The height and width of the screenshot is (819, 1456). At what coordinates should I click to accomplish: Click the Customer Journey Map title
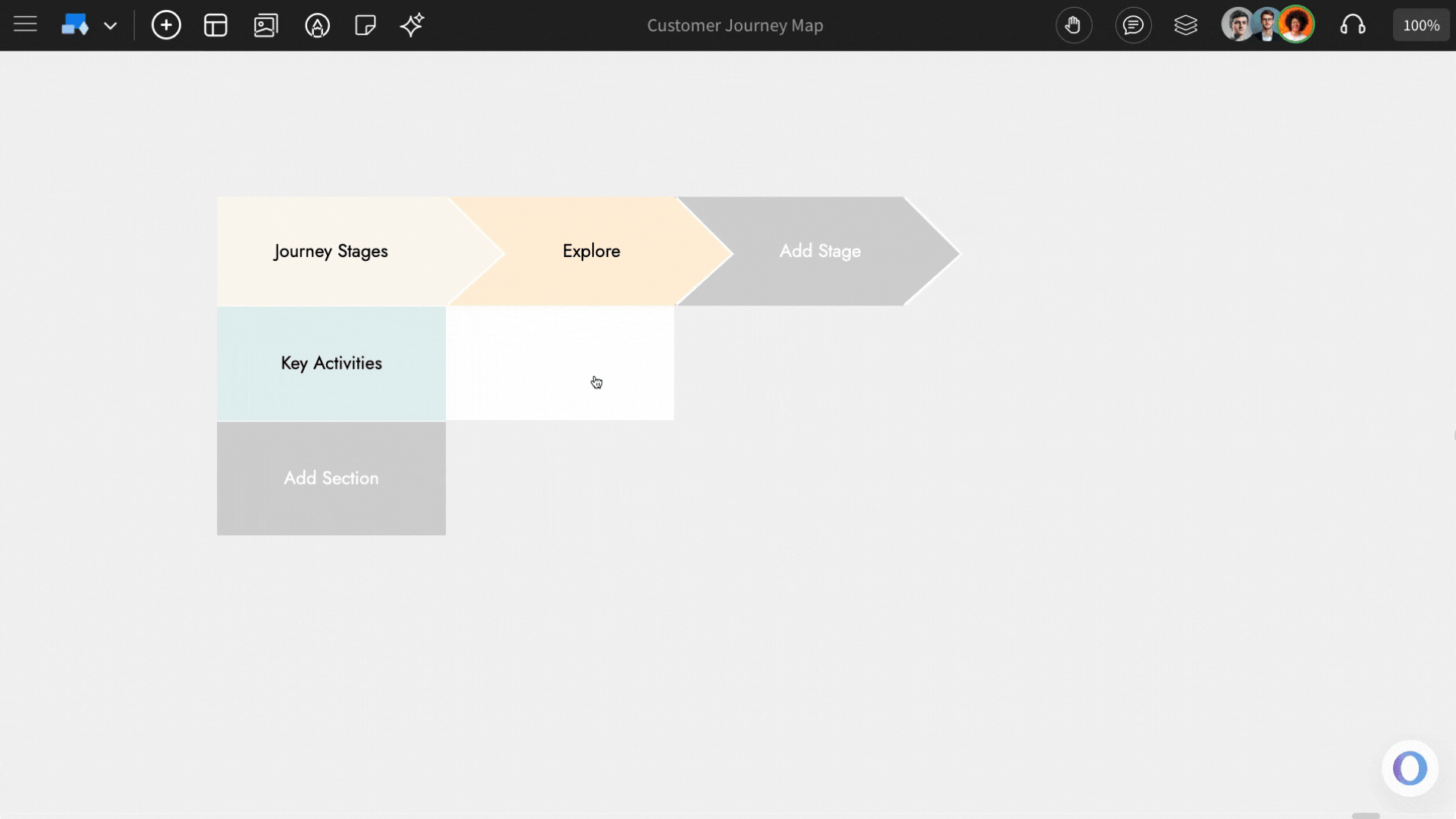tap(735, 25)
